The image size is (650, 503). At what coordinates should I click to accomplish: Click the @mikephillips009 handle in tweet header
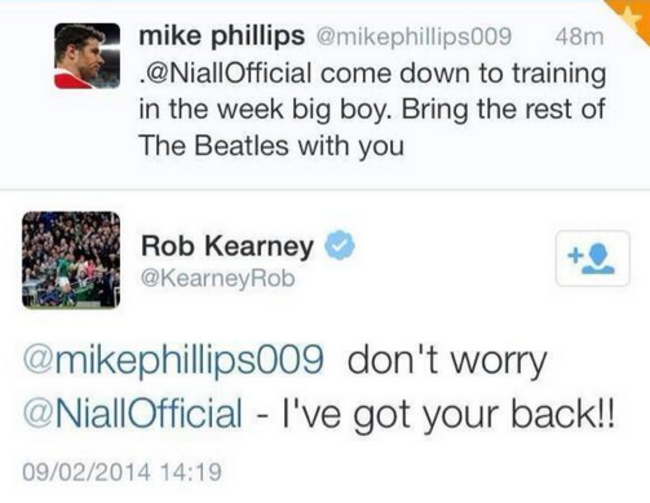pyautogui.click(x=414, y=37)
